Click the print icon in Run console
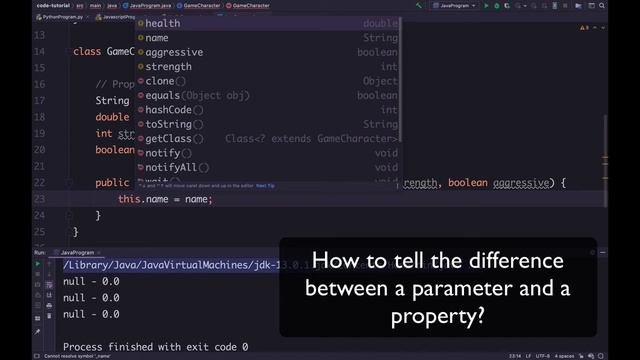 click(49, 305)
